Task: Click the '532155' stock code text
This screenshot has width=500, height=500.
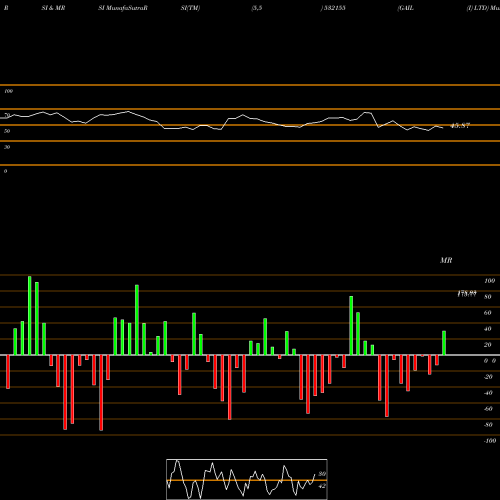Action: [334, 8]
